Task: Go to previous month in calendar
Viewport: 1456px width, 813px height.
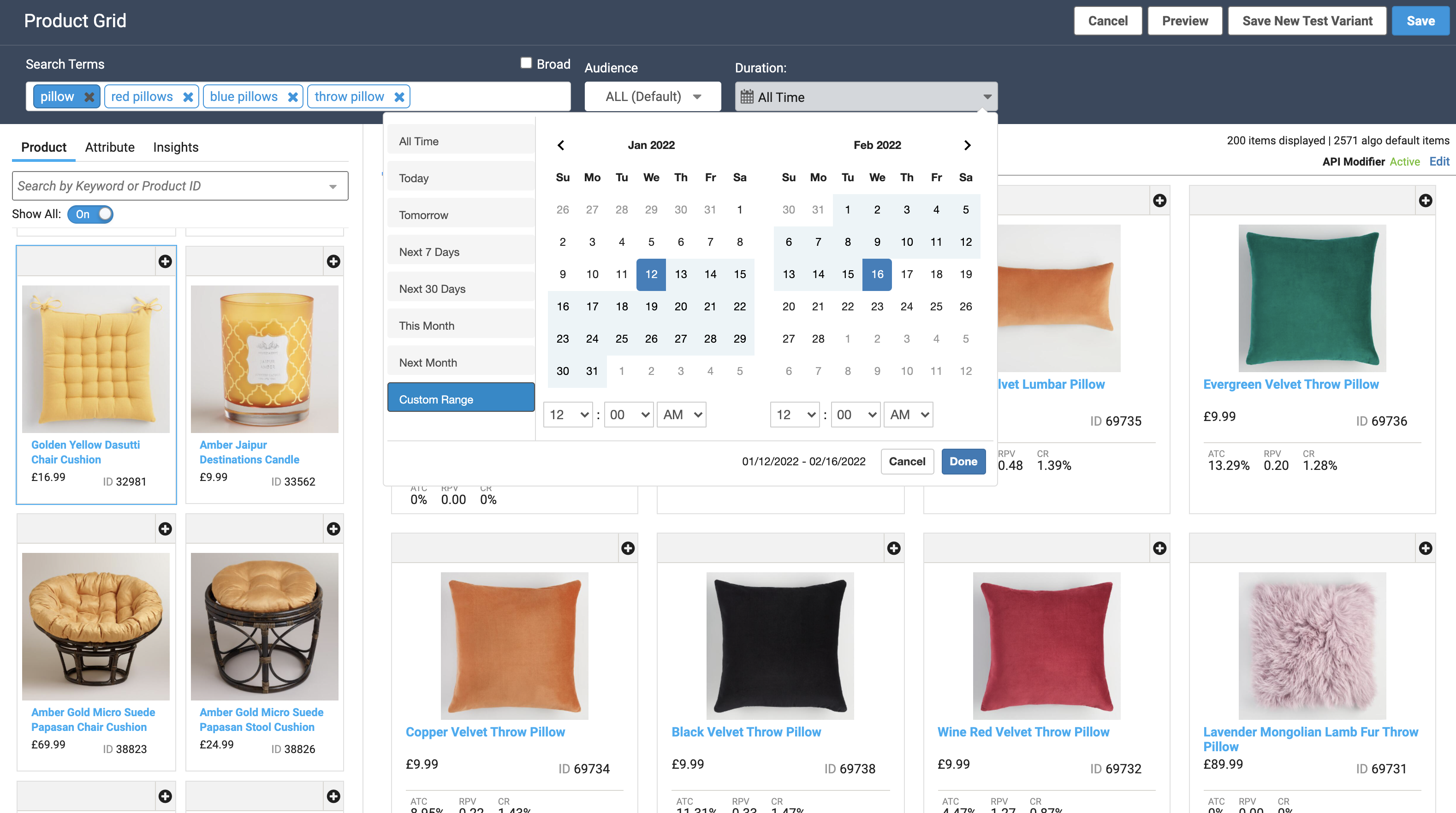Action: [561, 145]
